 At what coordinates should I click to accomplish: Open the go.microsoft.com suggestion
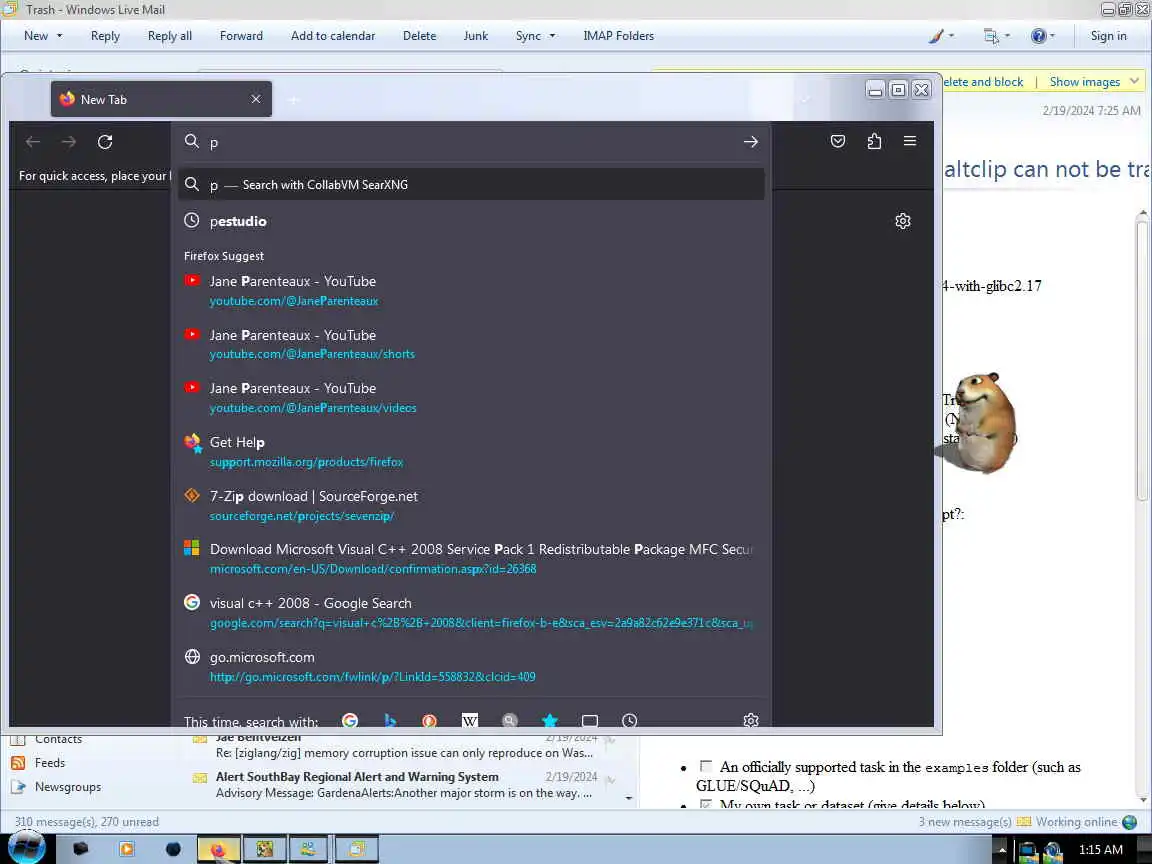click(471, 666)
